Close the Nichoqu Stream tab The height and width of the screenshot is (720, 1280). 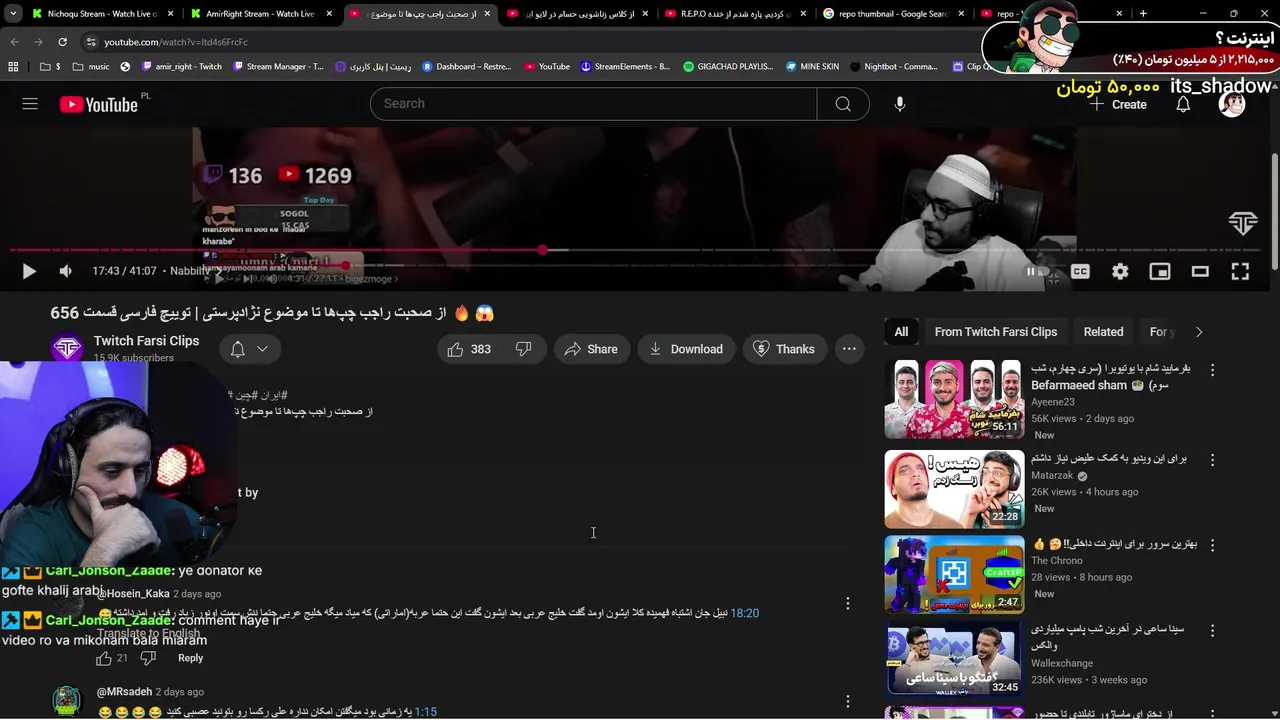tap(169, 14)
